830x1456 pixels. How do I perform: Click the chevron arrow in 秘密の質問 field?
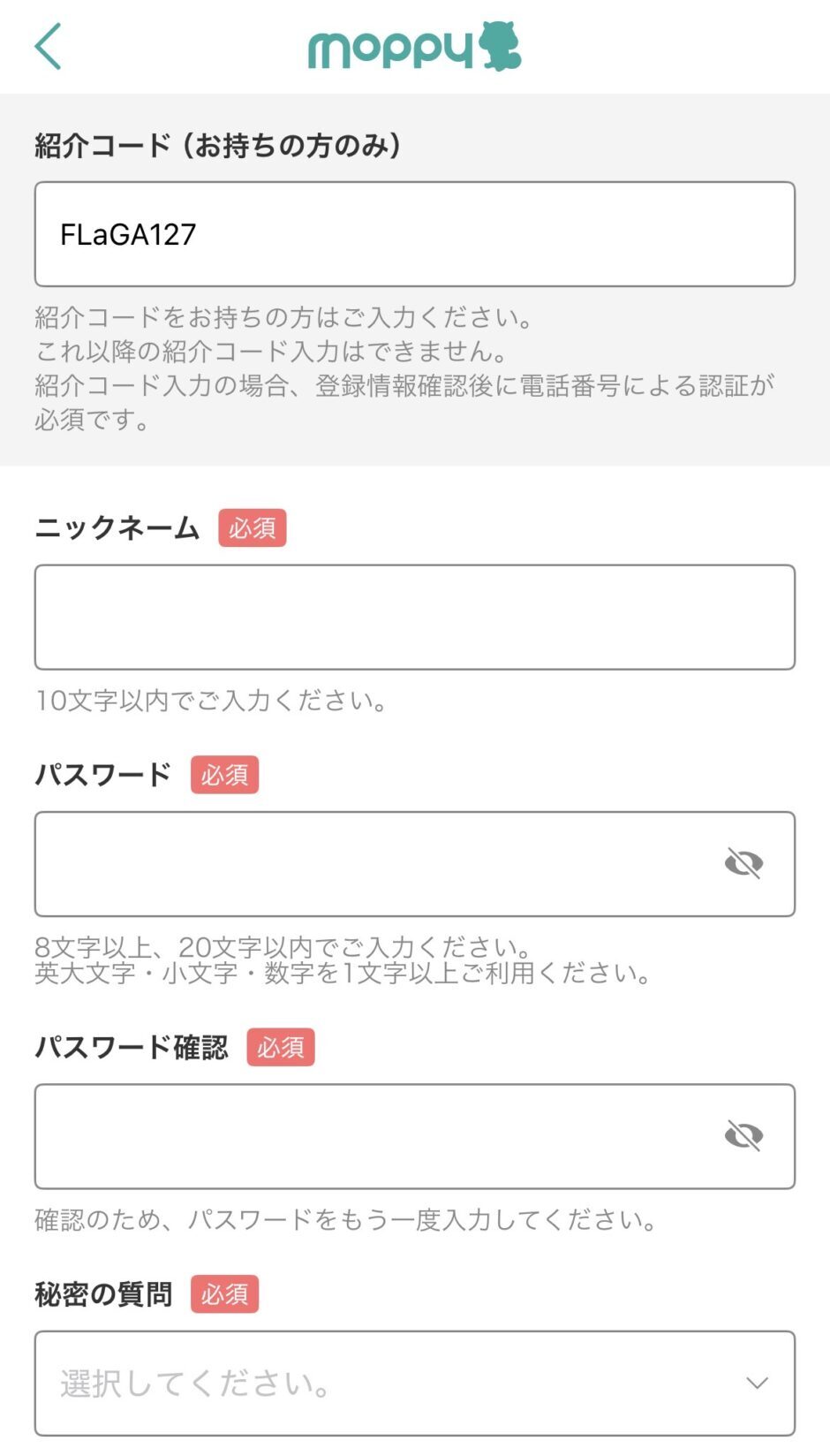757,1383
